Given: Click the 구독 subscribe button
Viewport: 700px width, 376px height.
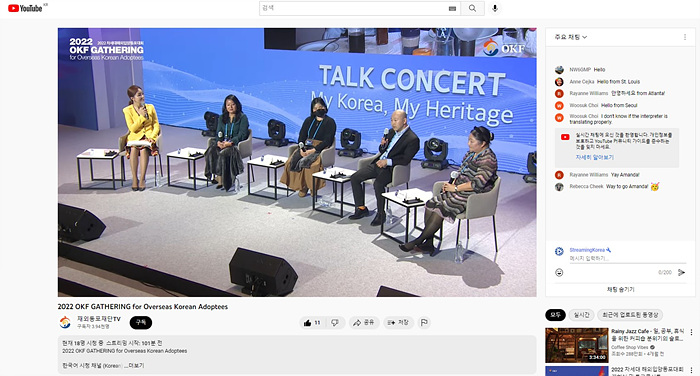Looking at the screenshot, I should [141, 322].
